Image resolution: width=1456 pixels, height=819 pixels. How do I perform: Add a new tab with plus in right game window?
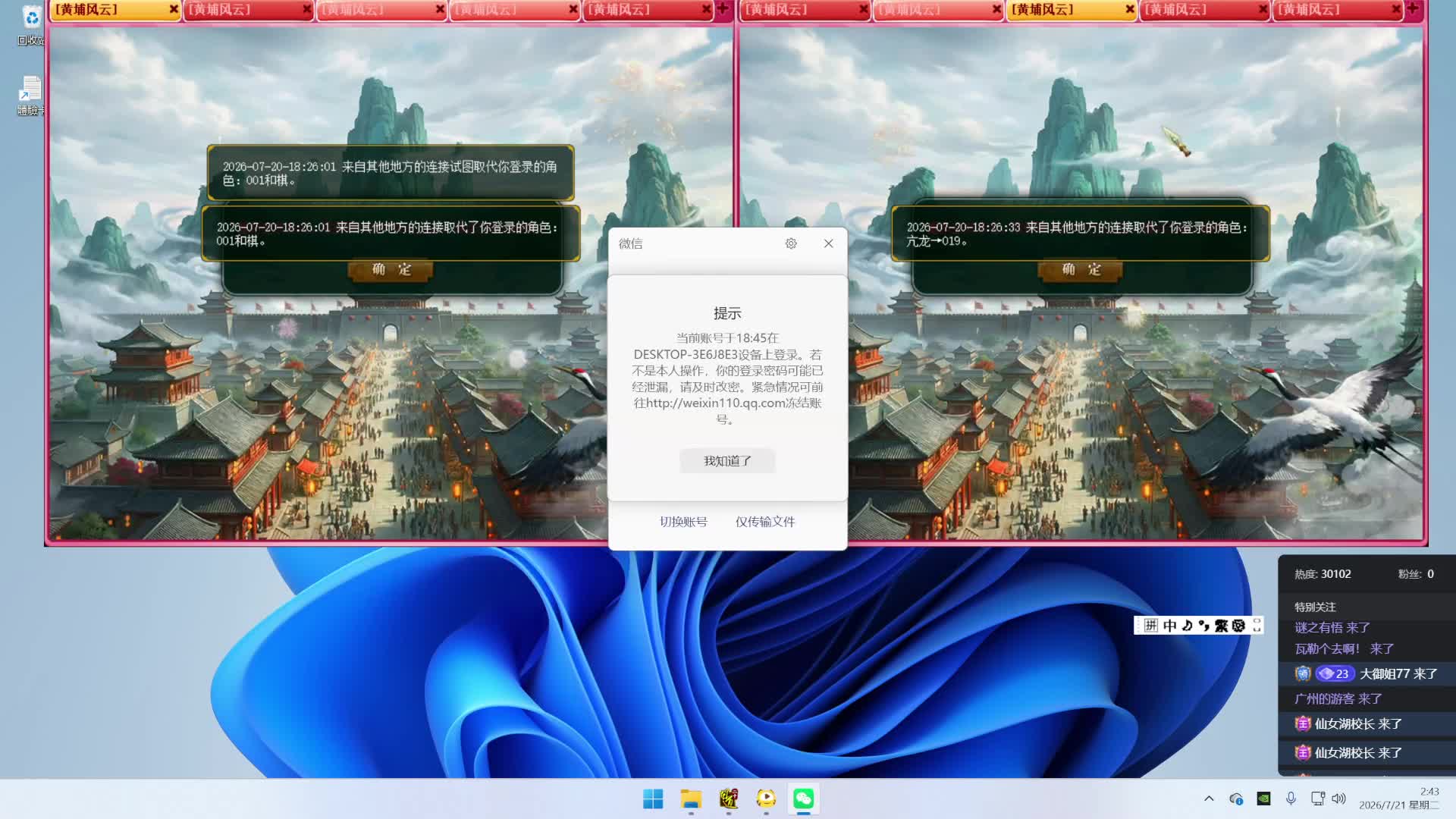tap(1413, 9)
